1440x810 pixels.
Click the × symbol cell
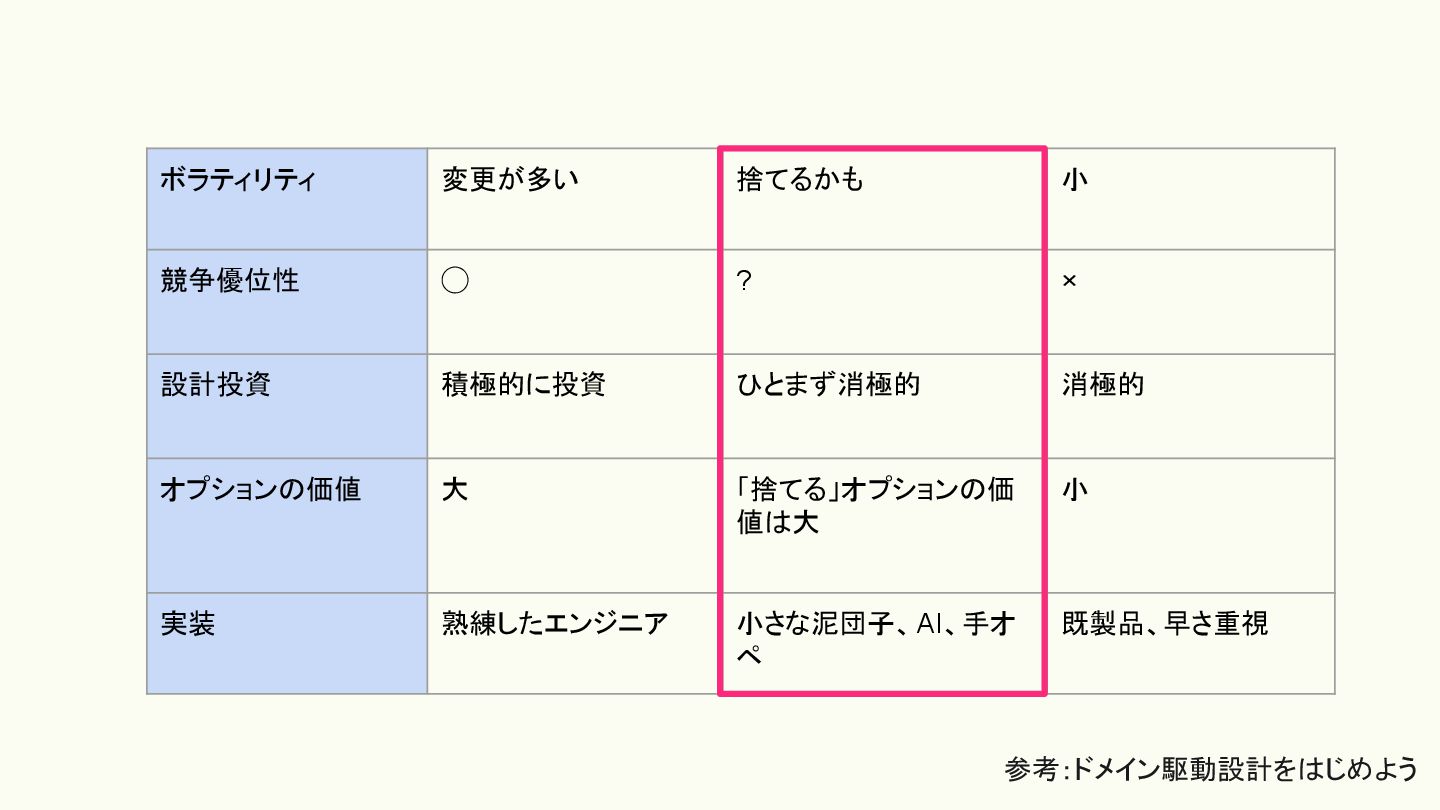pos(1190,301)
